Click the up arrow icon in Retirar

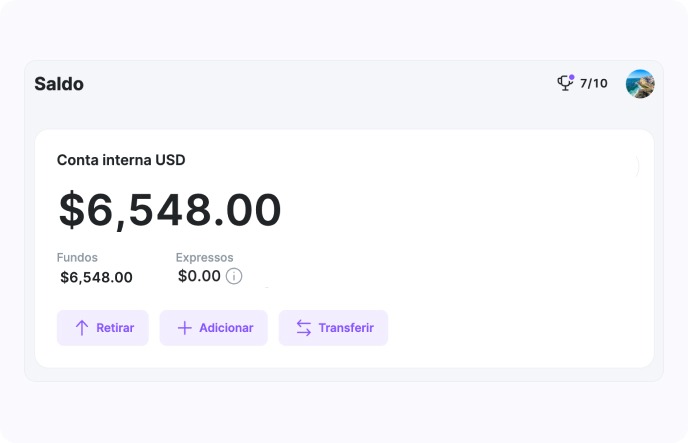(x=82, y=328)
